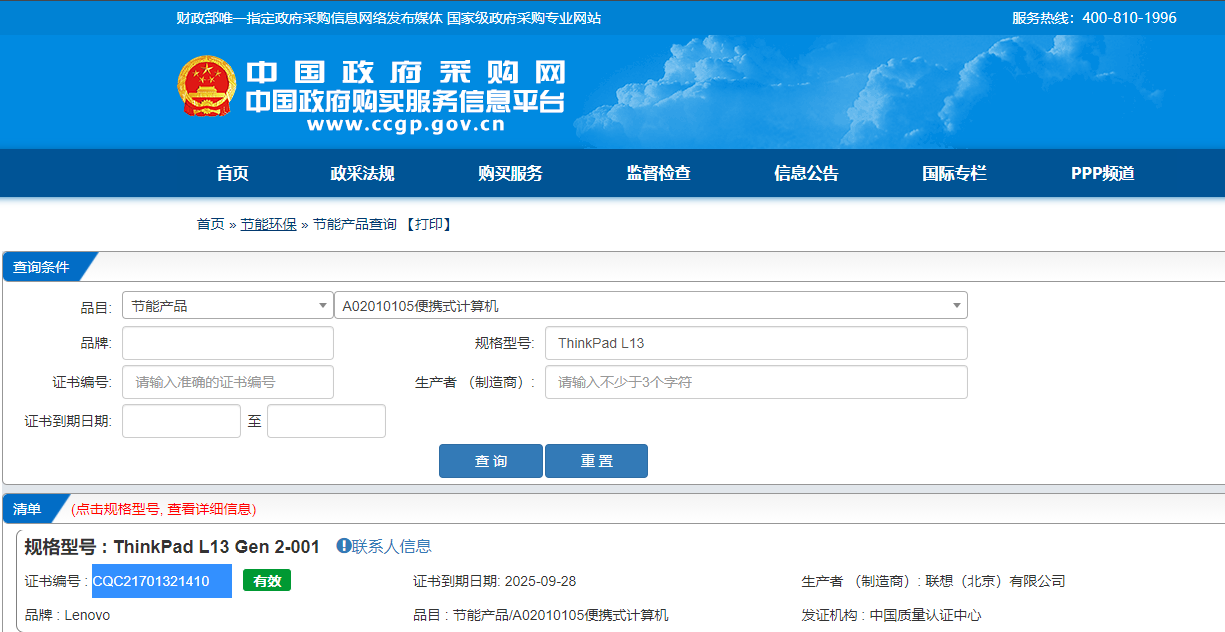Viewport: 1225px width, 632px height.
Task: Click the expiry start date field
Action: tap(181, 421)
